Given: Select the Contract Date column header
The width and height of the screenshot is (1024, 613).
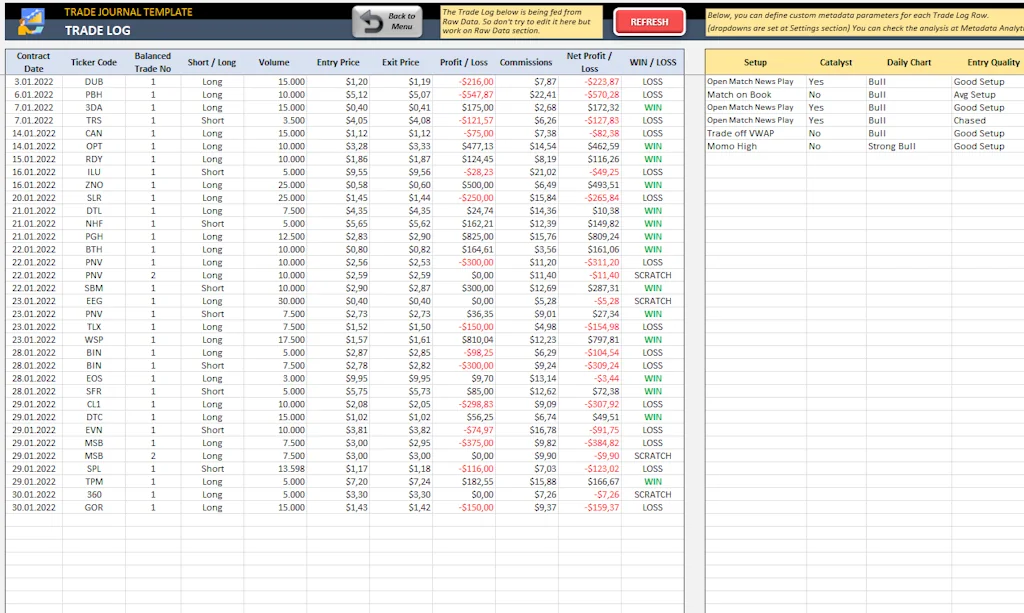Looking at the screenshot, I should (x=33, y=62).
